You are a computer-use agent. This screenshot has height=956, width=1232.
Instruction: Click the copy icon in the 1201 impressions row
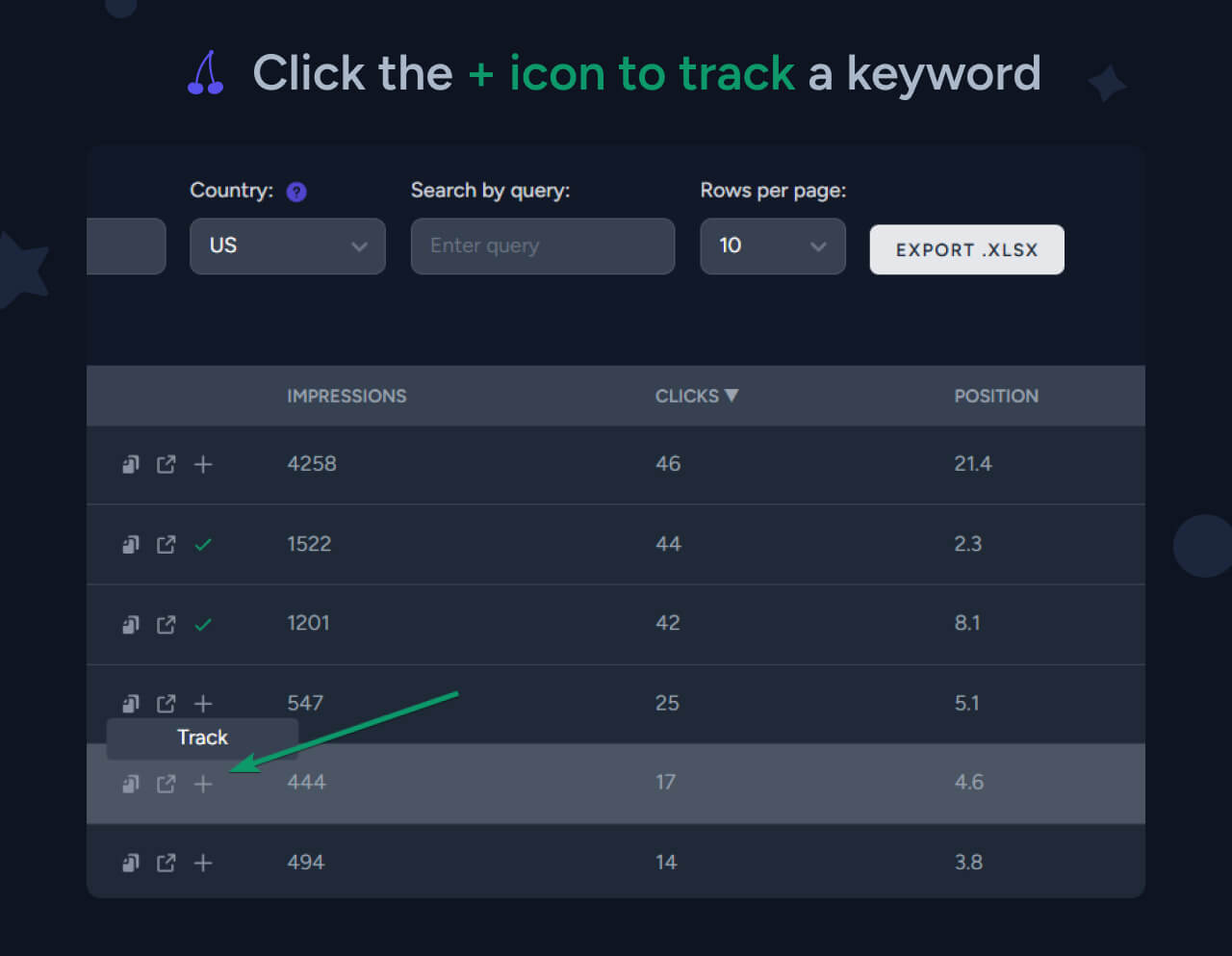pyautogui.click(x=131, y=625)
